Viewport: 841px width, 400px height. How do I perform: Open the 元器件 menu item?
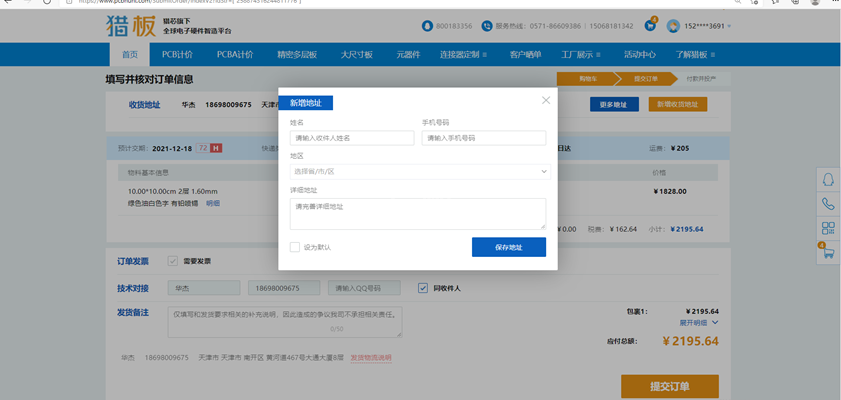(x=409, y=54)
